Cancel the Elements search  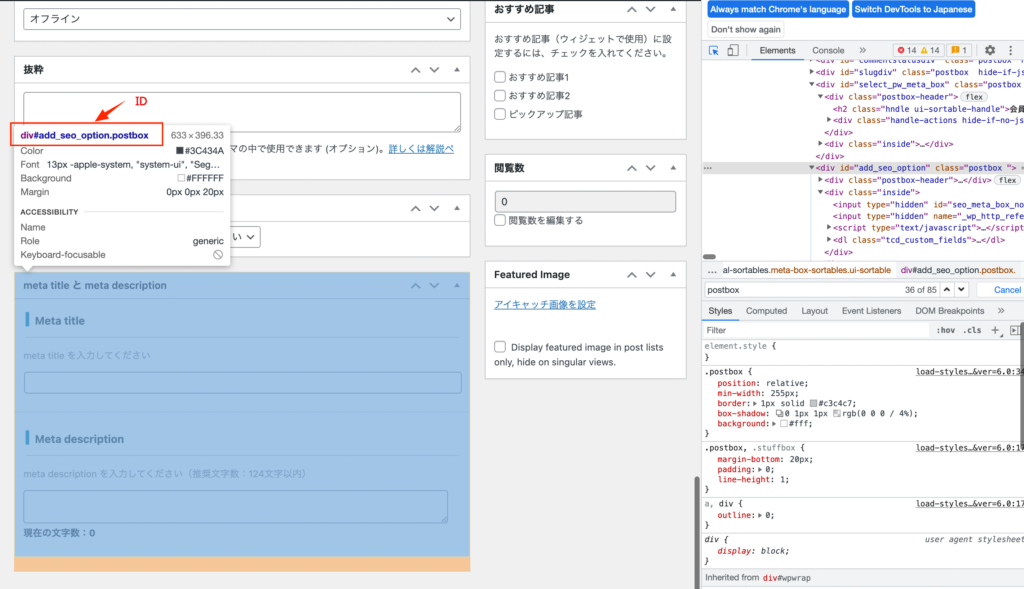(1006, 290)
